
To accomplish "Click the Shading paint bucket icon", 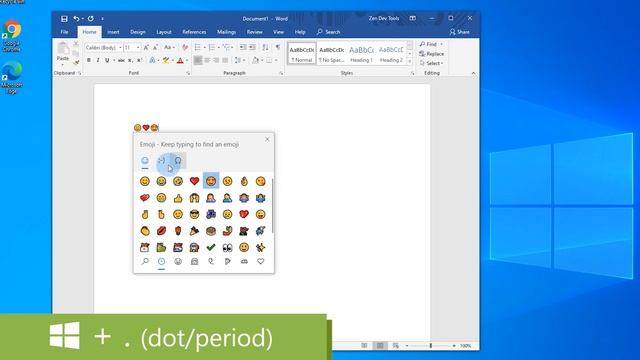I will (255, 60).
